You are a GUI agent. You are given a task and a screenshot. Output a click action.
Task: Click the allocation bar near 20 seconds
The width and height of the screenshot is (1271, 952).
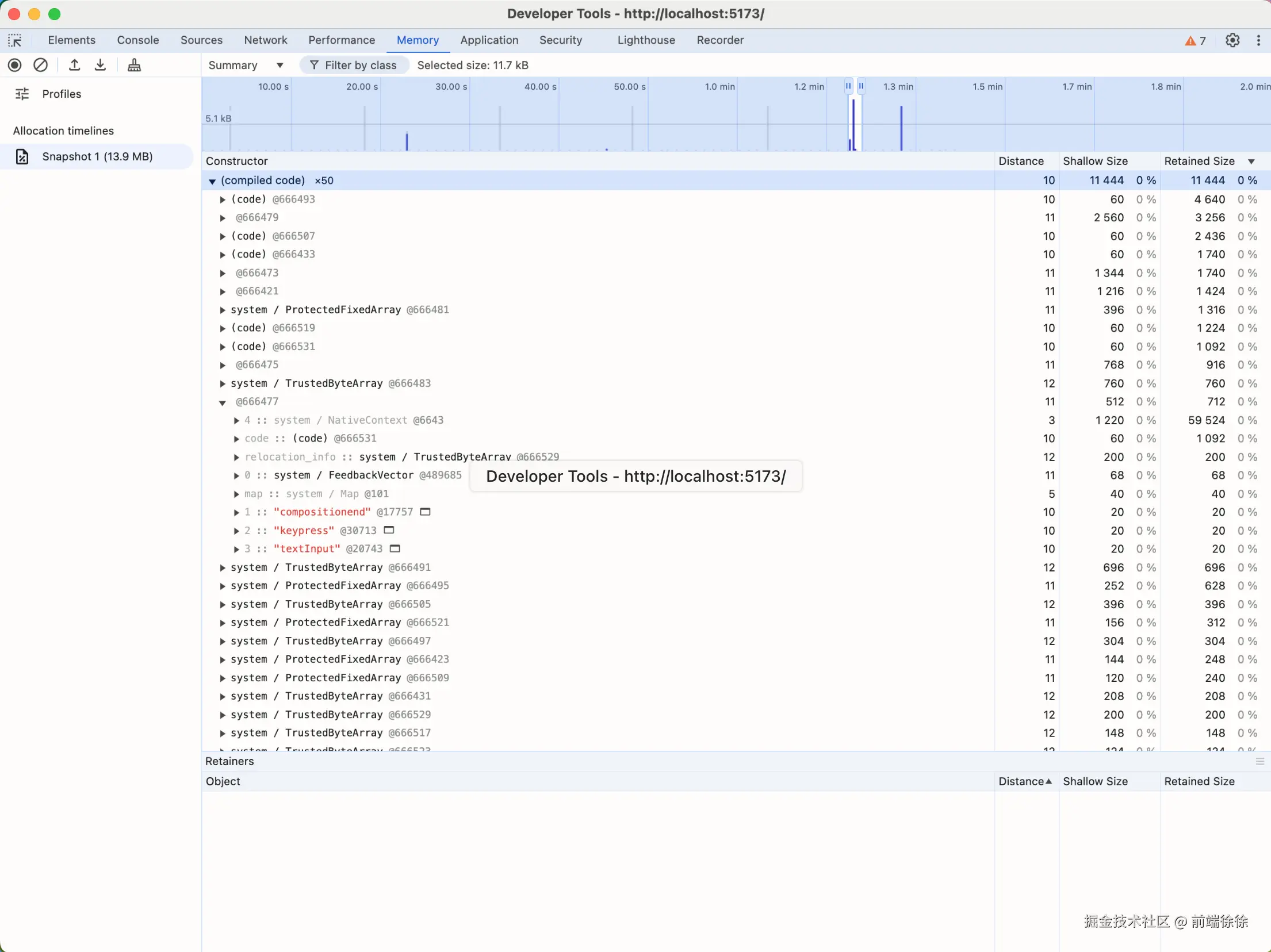point(364,128)
